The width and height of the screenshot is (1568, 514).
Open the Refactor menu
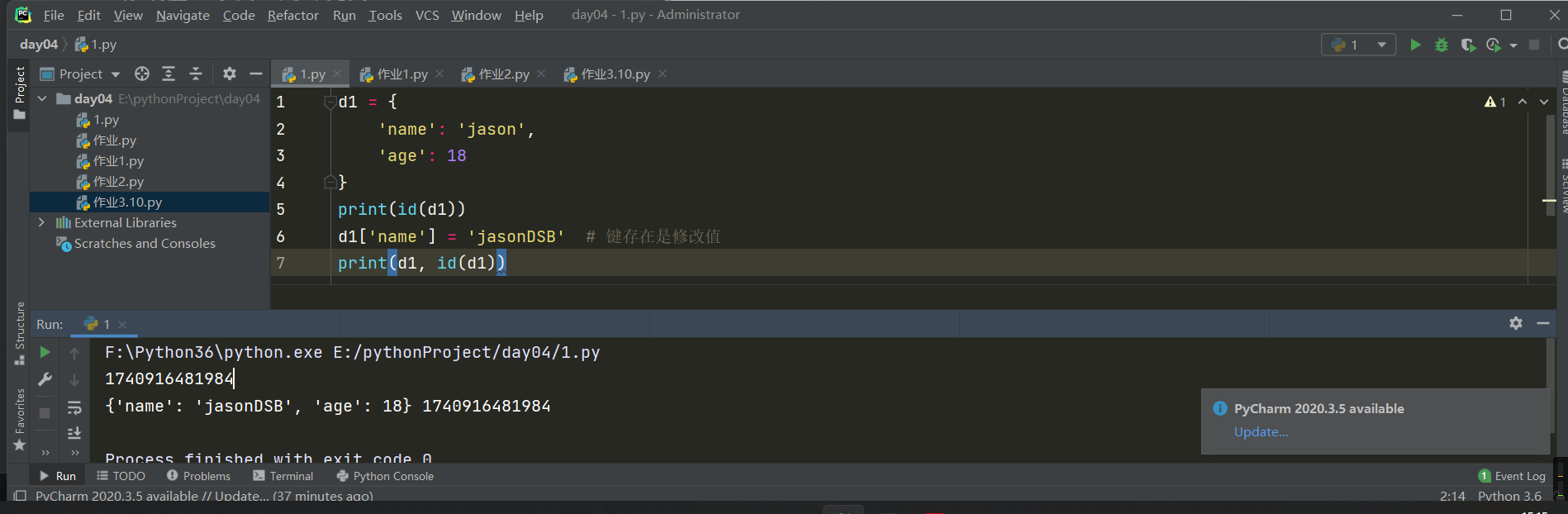[292, 15]
